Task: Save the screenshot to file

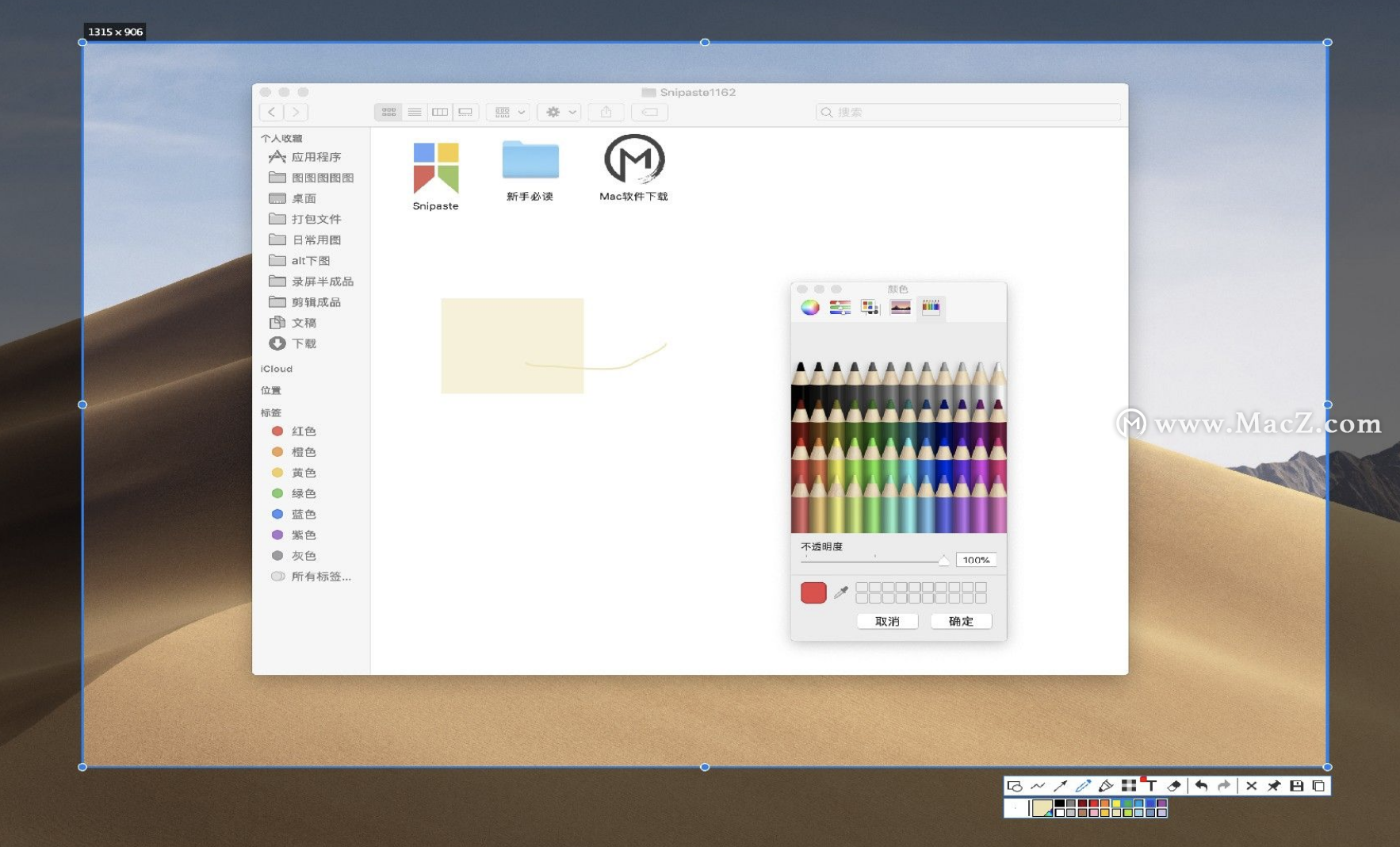Action: click(1297, 786)
